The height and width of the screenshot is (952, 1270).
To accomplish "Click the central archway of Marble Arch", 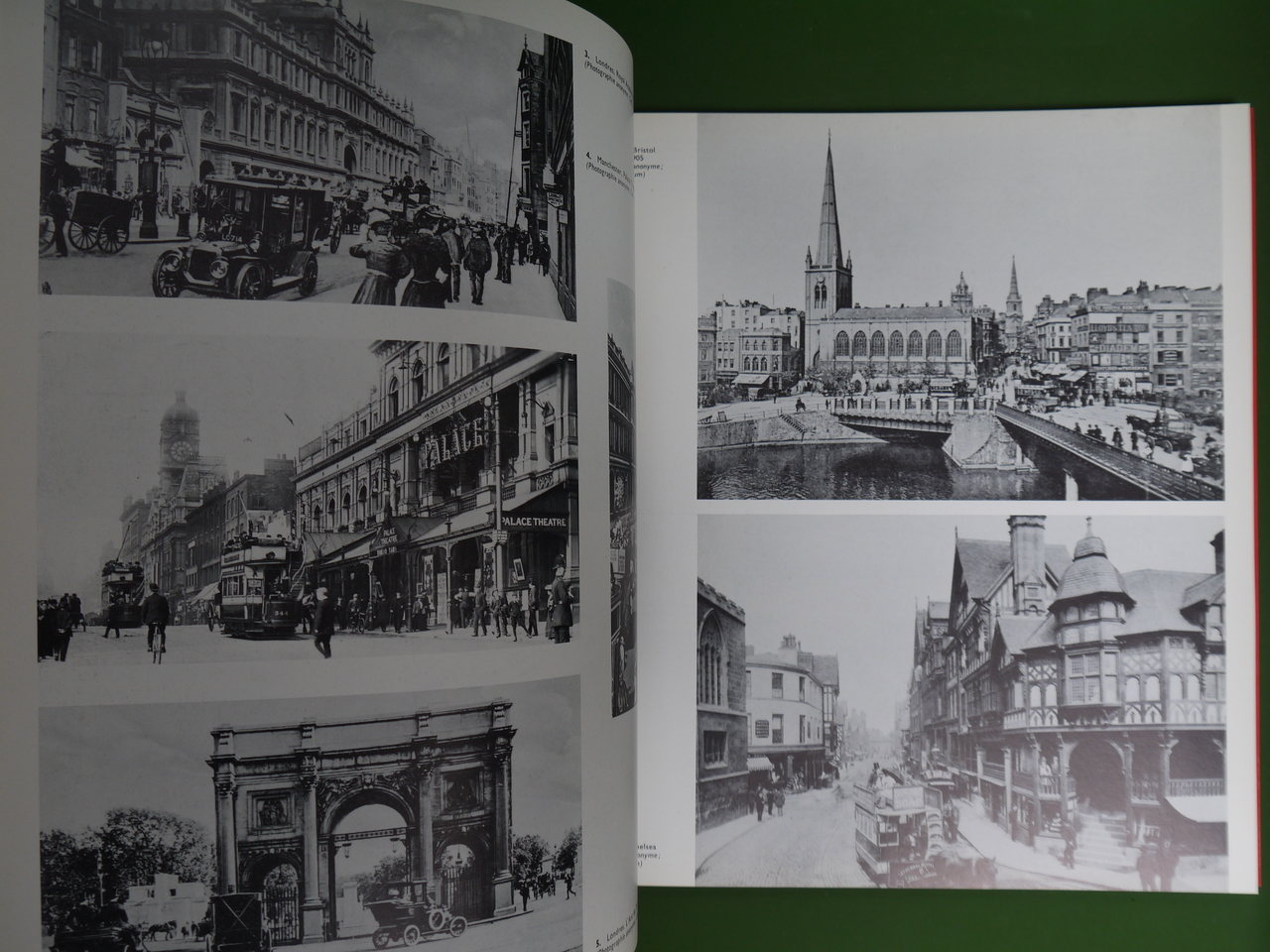I will coord(362,853).
